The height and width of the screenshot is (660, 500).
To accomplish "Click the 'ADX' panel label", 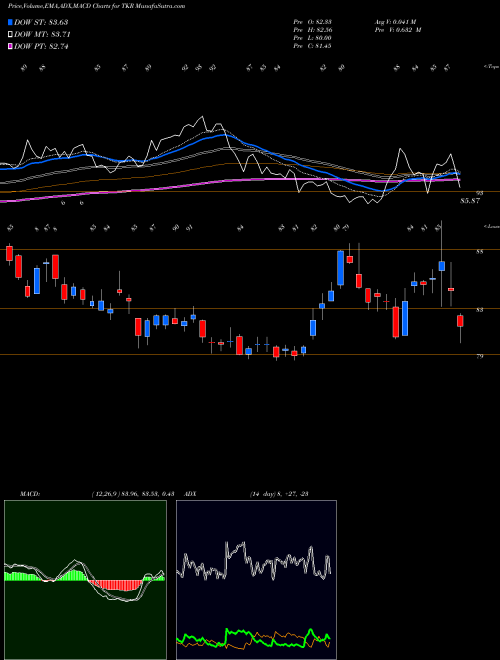I will [190, 494].
